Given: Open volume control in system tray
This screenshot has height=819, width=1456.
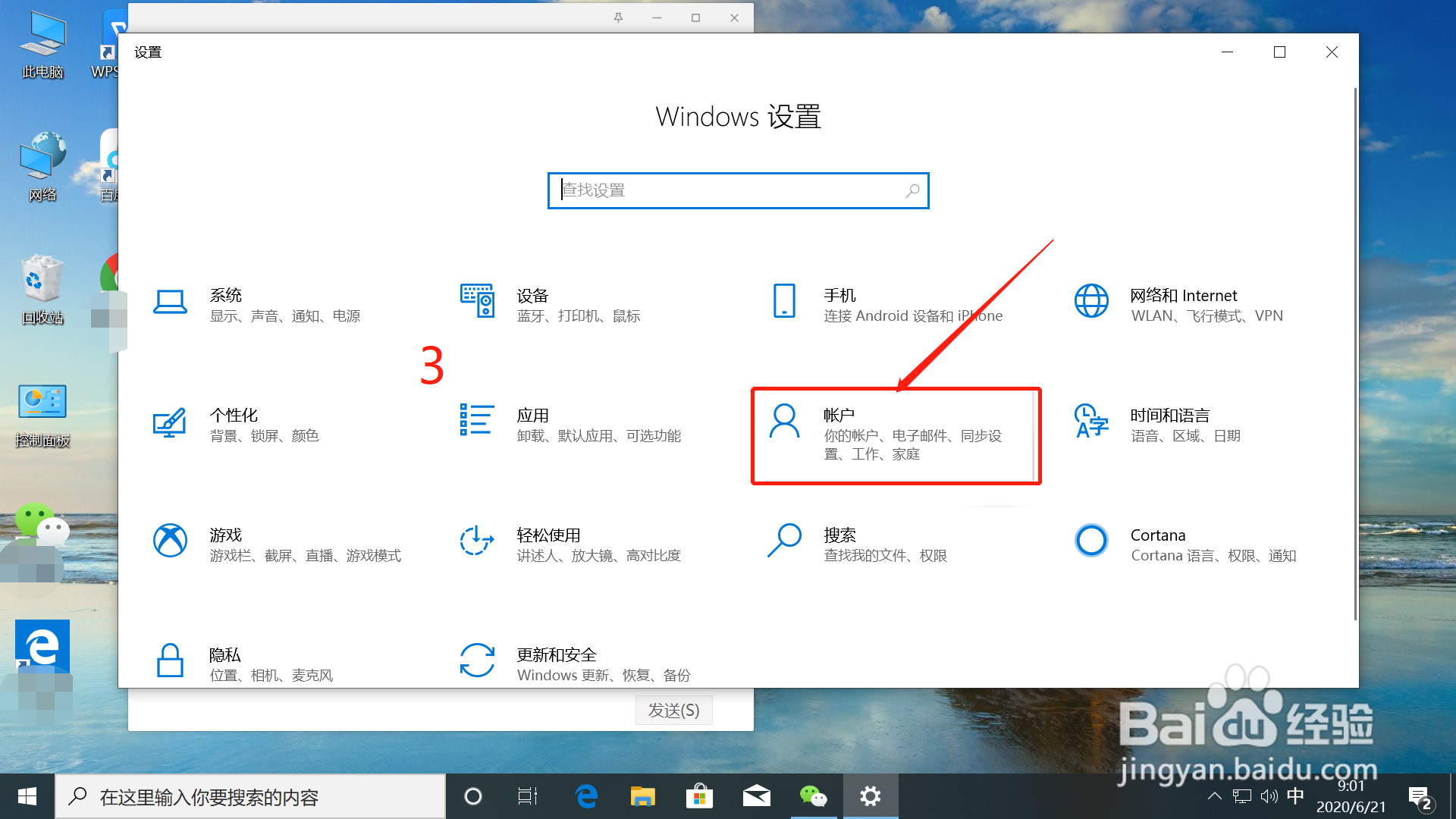Looking at the screenshot, I should coord(1269,796).
